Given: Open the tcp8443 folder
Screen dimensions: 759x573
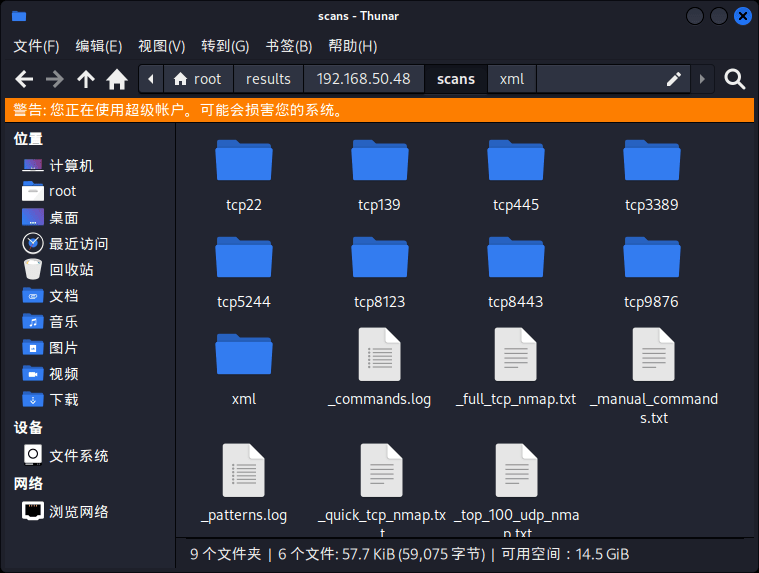Looking at the screenshot, I should tap(515, 272).
